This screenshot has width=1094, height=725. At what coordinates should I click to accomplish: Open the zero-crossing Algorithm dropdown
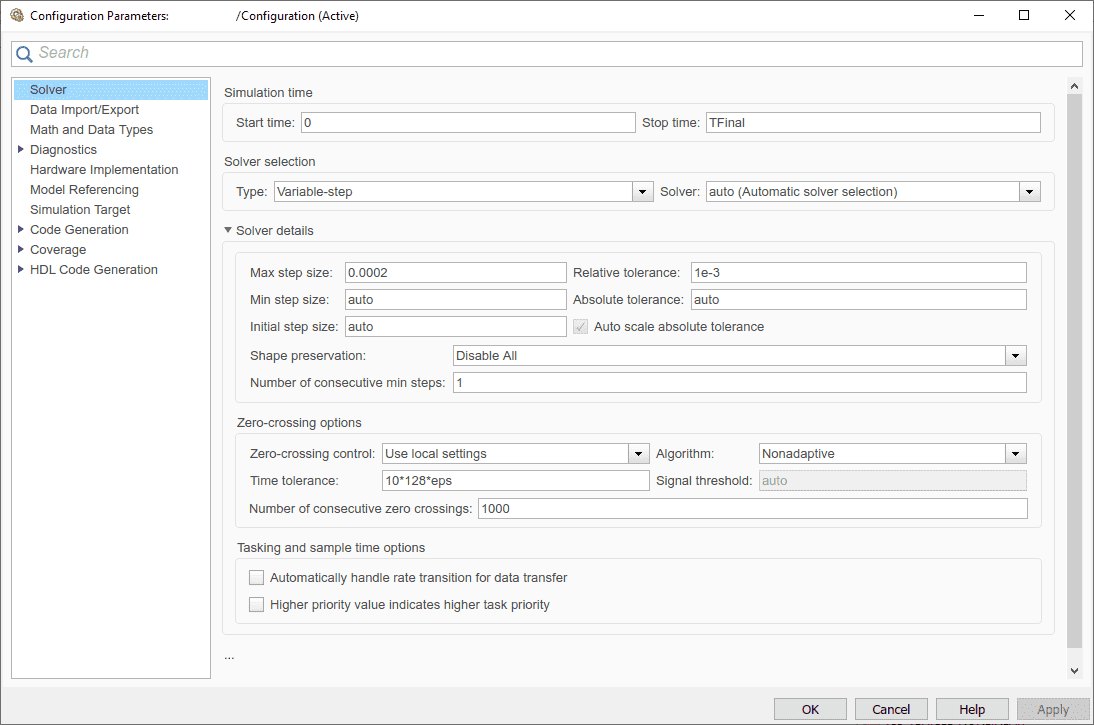point(1016,454)
